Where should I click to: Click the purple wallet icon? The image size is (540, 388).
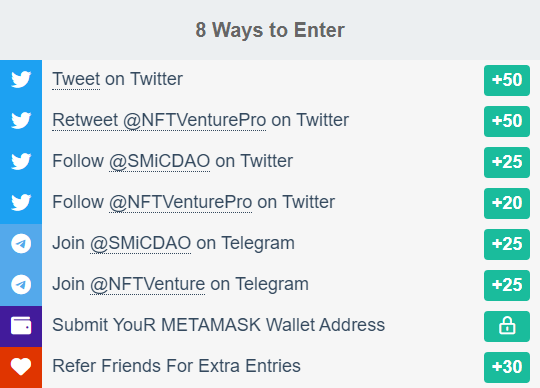[21, 325]
